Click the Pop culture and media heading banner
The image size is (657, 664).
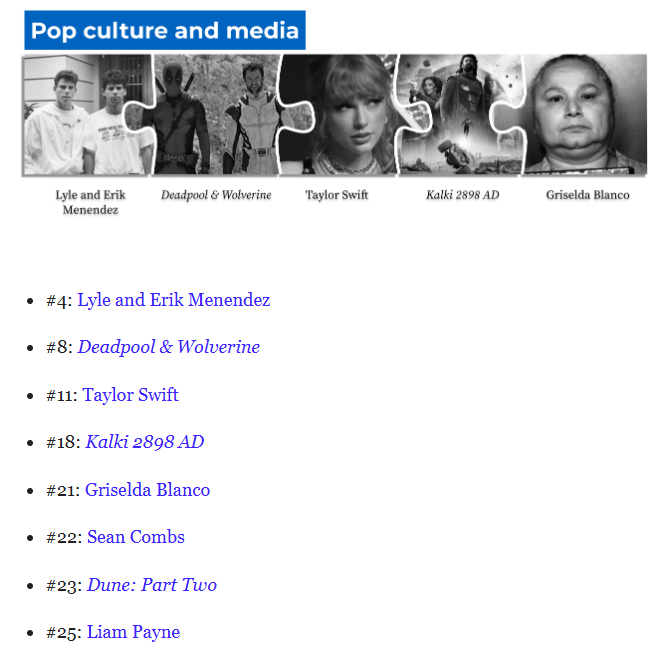click(x=165, y=31)
